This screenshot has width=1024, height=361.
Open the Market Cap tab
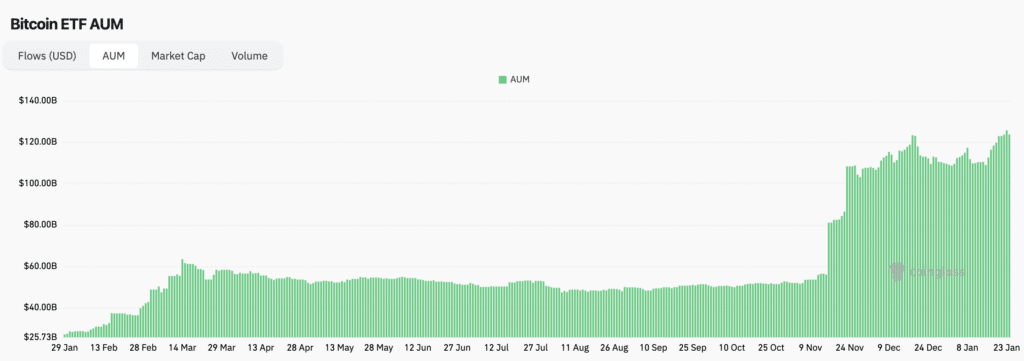click(x=178, y=56)
